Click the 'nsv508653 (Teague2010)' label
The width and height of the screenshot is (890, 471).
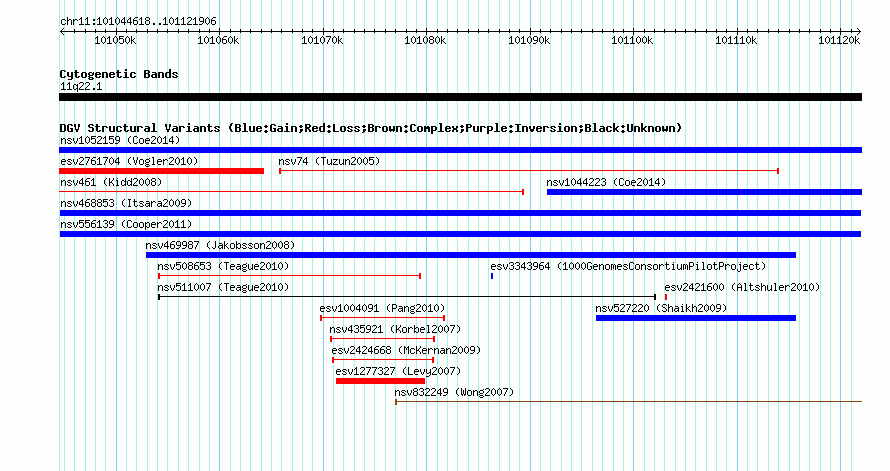(223, 266)
